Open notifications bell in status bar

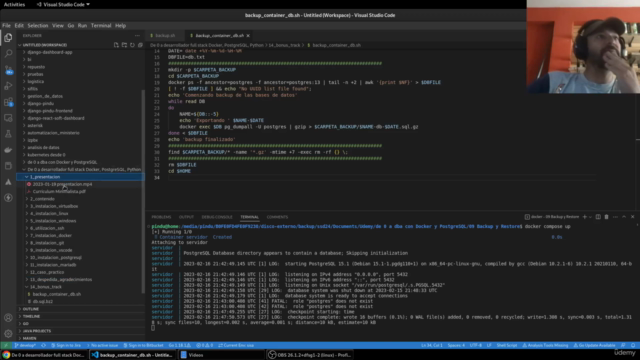[x=633, y=345]
